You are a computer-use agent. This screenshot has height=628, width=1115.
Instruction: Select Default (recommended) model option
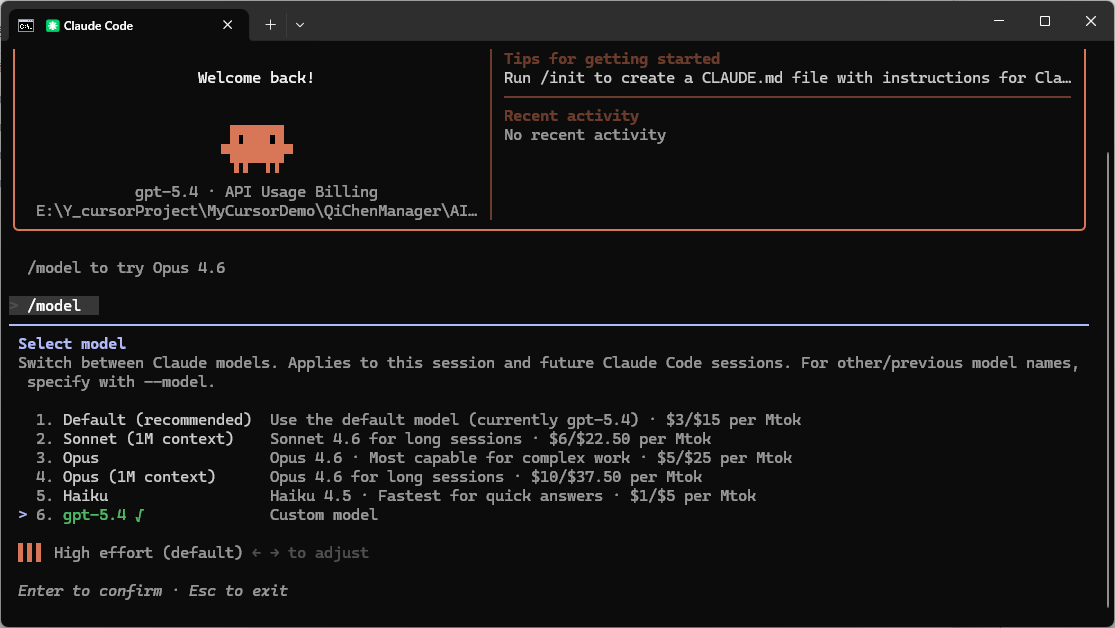coord(418,420)
